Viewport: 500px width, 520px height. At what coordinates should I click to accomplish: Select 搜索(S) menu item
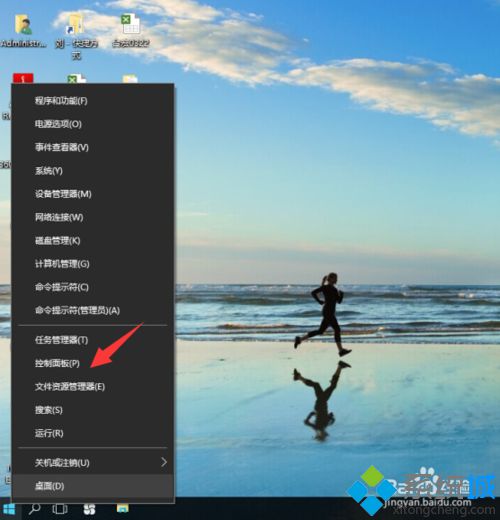click(93, 410)
